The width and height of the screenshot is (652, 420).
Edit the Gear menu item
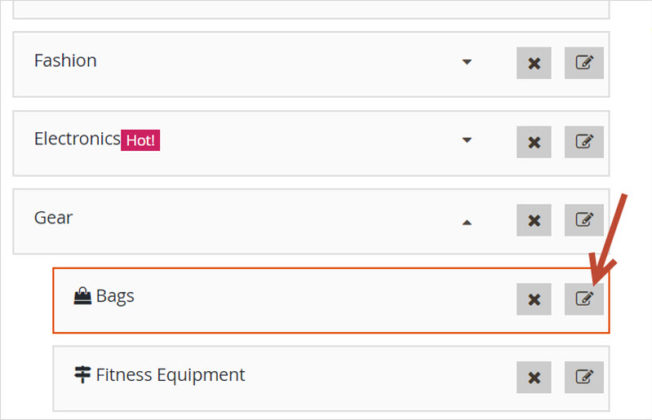(x=584, y=220)
